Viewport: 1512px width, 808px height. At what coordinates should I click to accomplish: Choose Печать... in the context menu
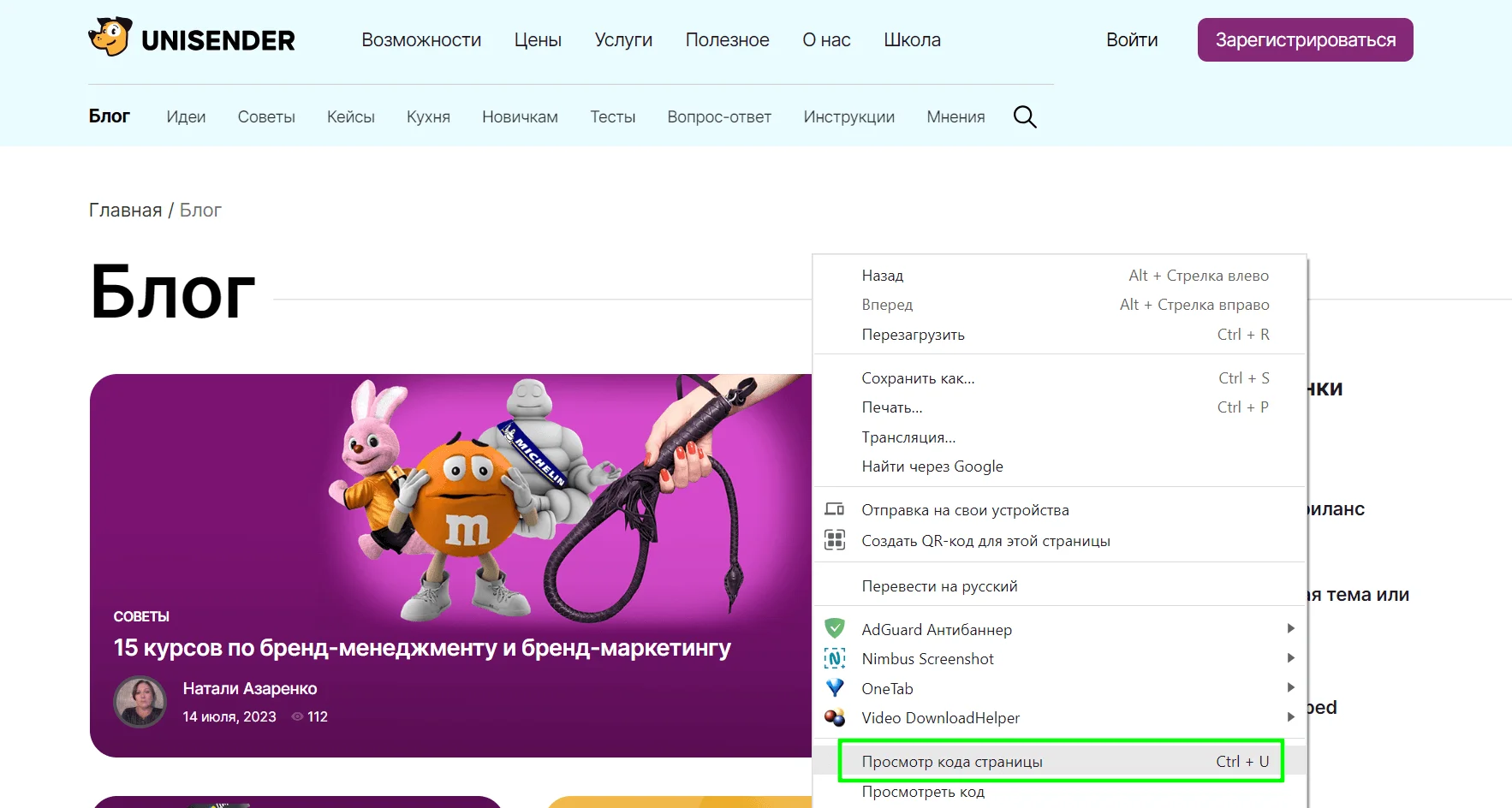(x=1060, y=407)
